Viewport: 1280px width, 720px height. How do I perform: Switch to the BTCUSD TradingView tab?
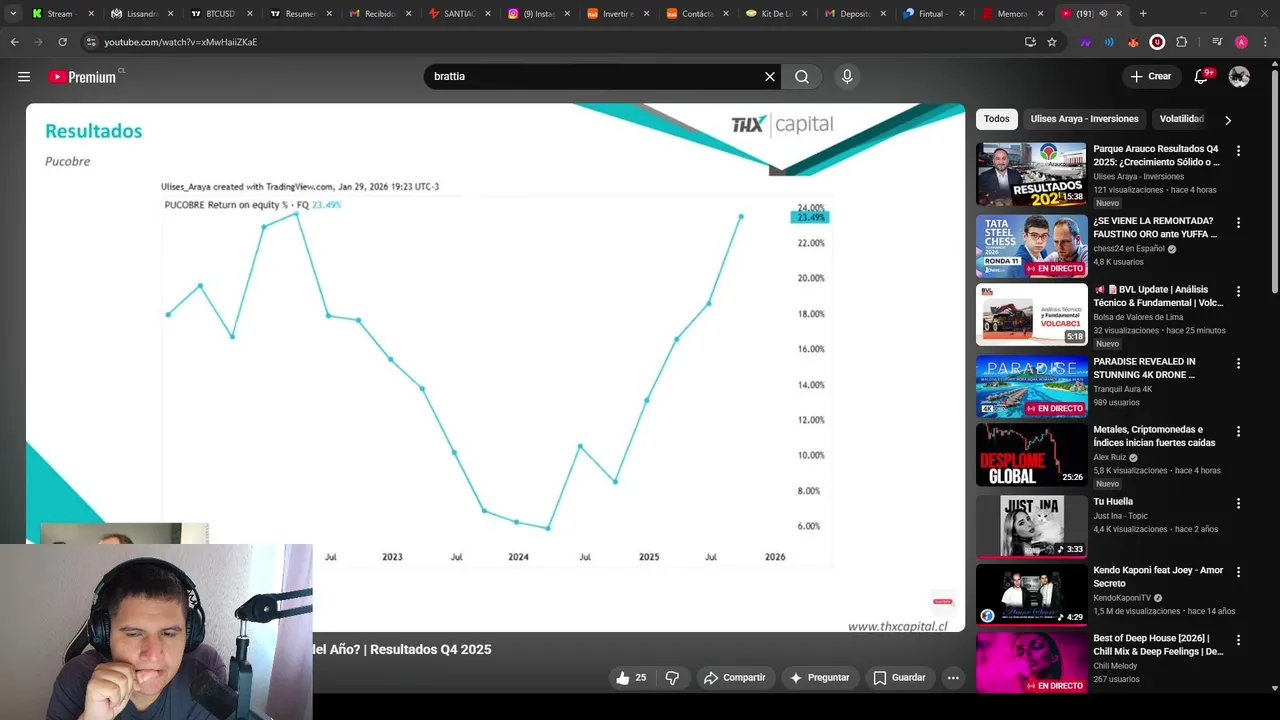pyautogui.click(x=220, y=14)
